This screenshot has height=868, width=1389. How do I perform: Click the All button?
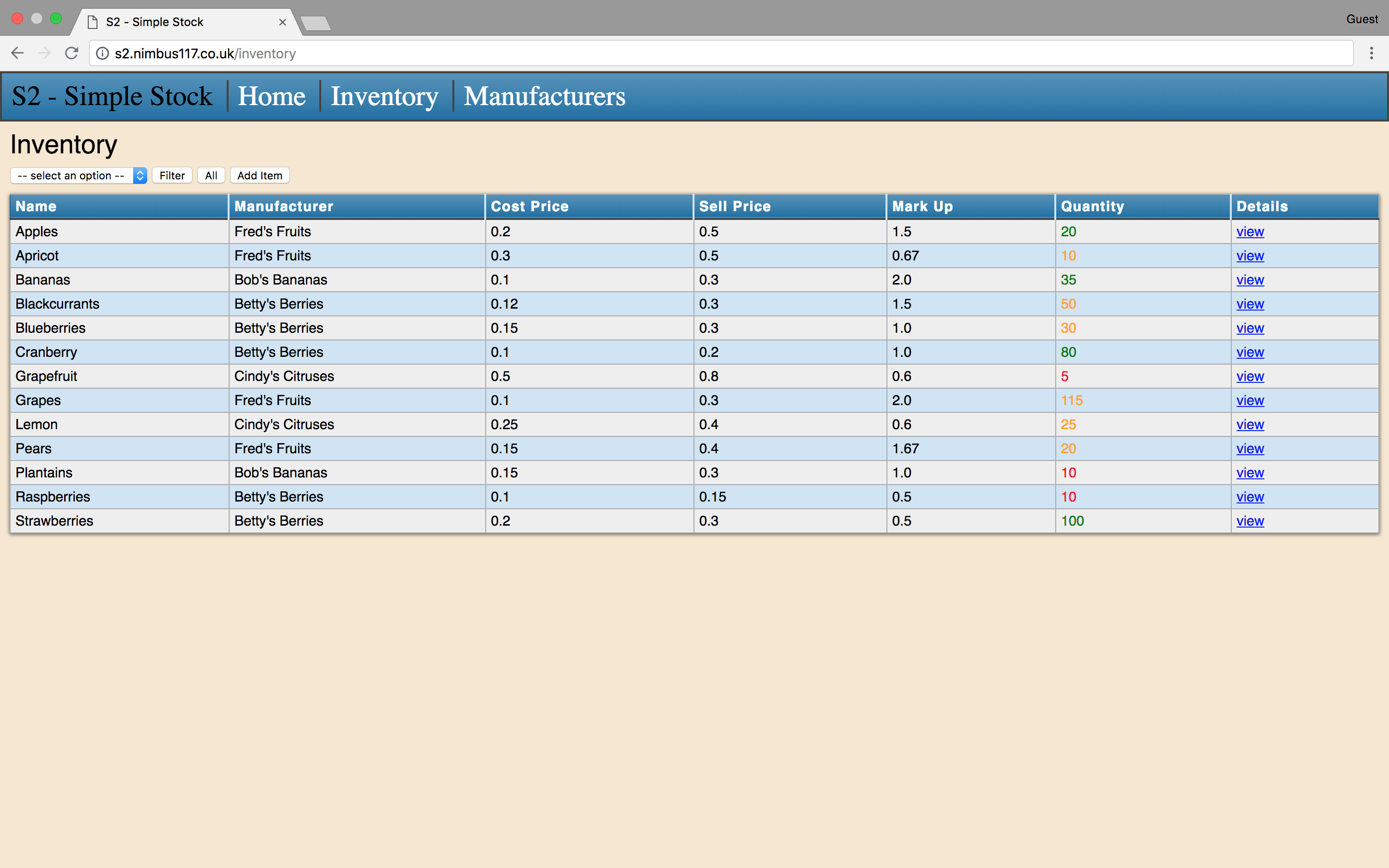point(211,176)
